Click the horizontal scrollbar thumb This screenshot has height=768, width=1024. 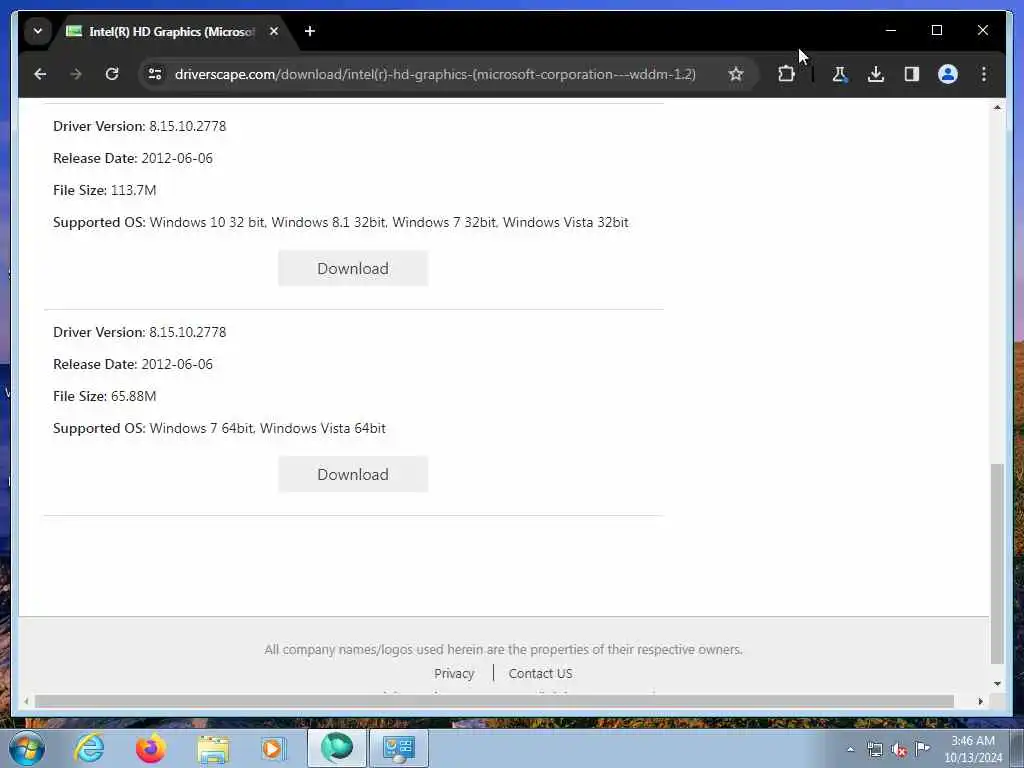pyautogui.click(x=494, y=701)
